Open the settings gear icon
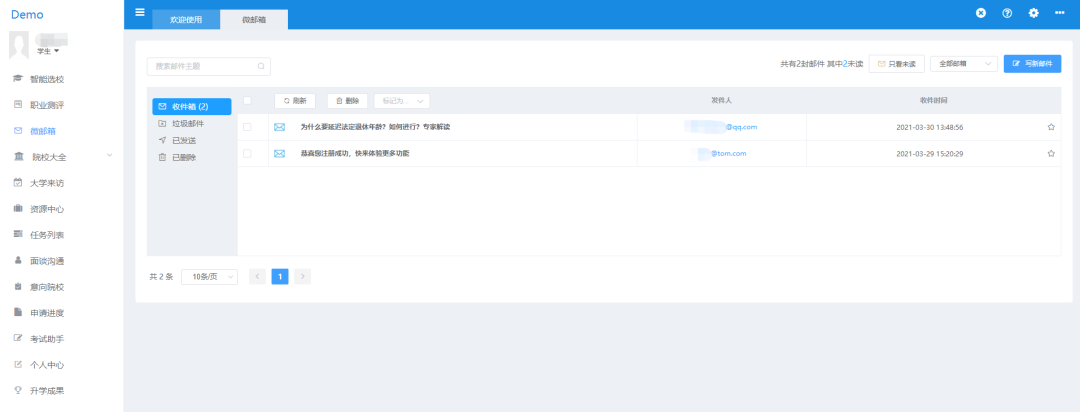This screenshot has height=412, width=1080. pos(1033,13)
